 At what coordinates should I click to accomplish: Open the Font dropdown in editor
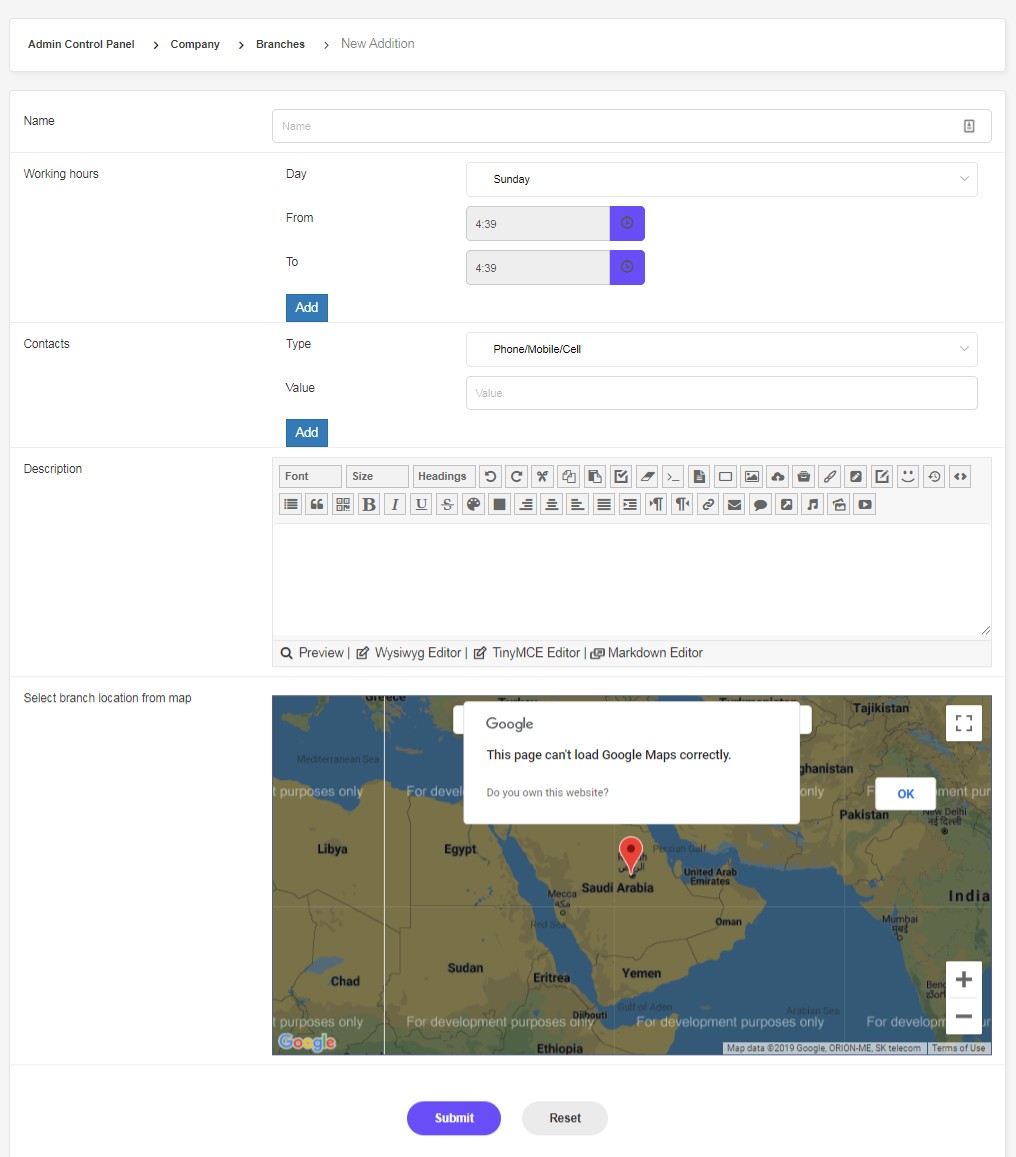[x=311, y=477]
